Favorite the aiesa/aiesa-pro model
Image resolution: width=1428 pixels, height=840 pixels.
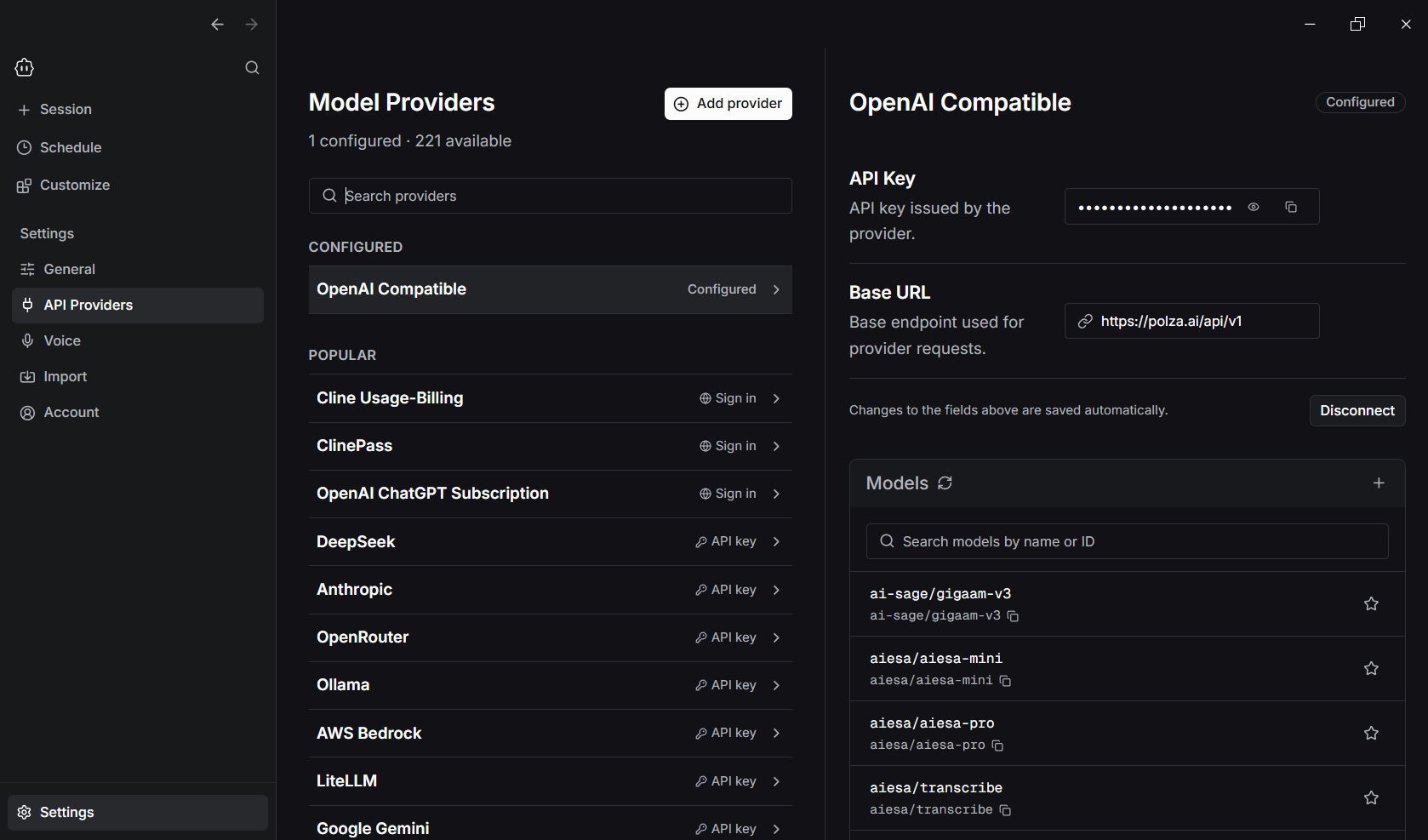tap(1371, 733)
